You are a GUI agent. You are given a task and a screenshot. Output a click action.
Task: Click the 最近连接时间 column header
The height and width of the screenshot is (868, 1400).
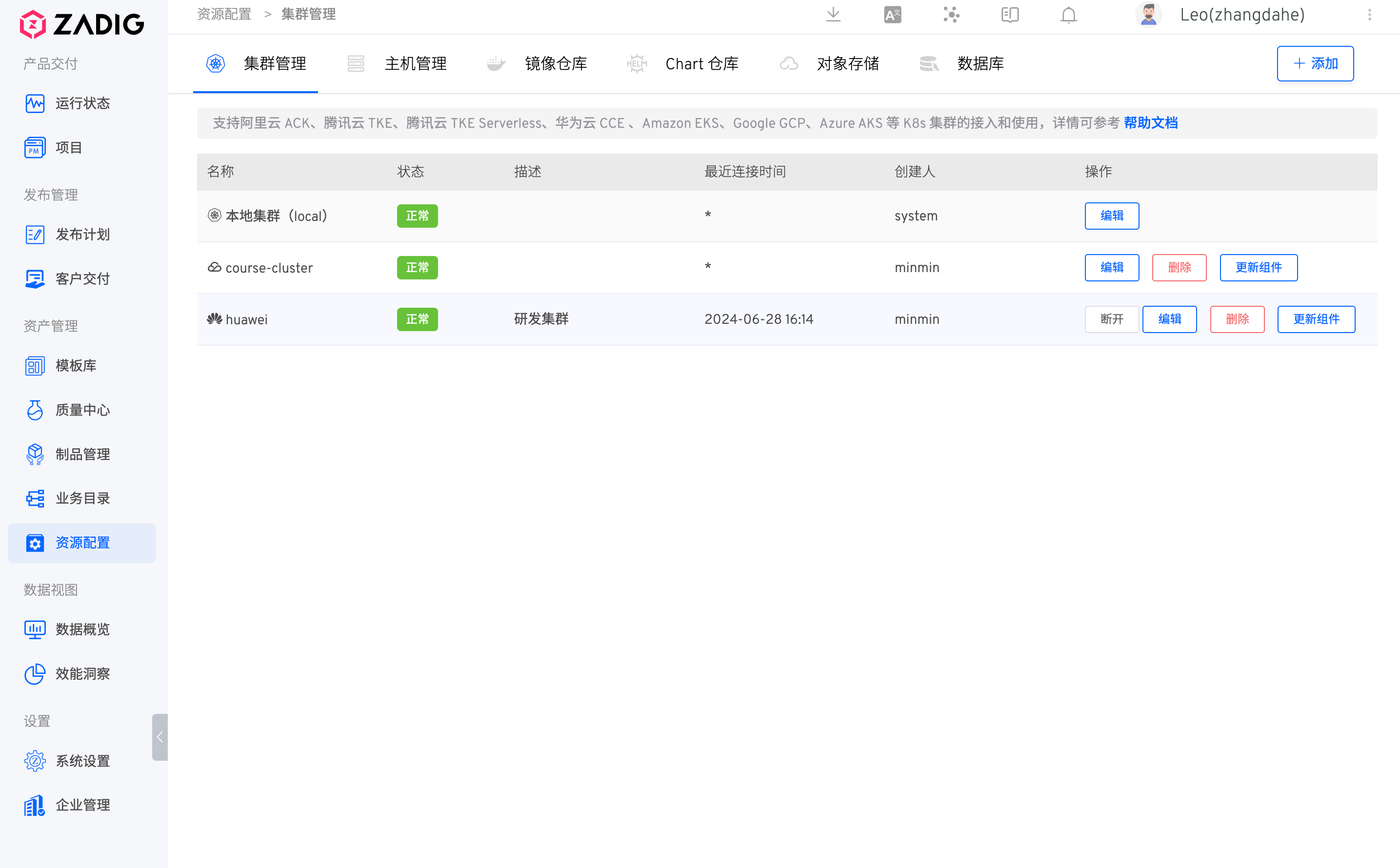pyautogui.click(x=745, y=172)
